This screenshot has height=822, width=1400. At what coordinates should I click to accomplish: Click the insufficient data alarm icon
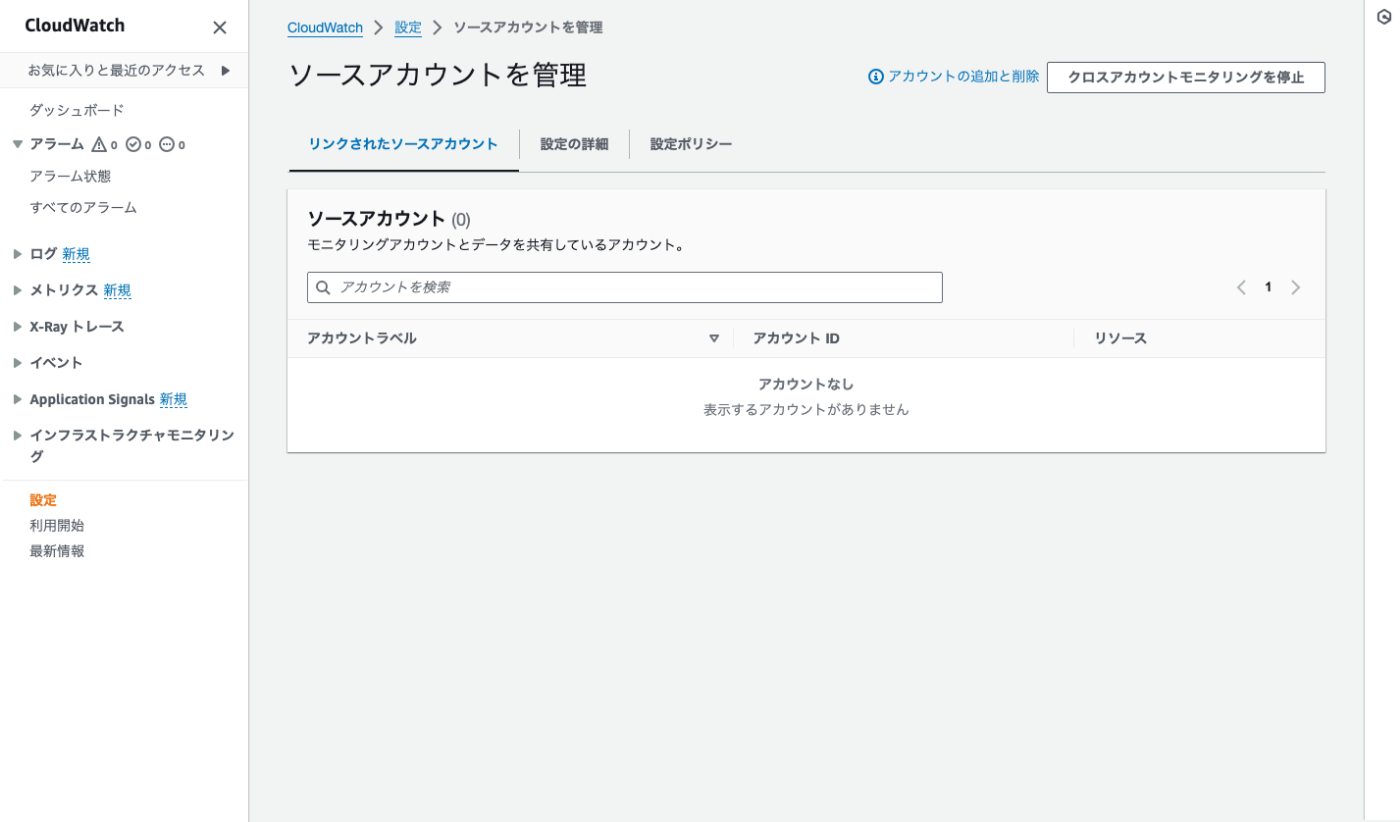(x=167, y=145)
